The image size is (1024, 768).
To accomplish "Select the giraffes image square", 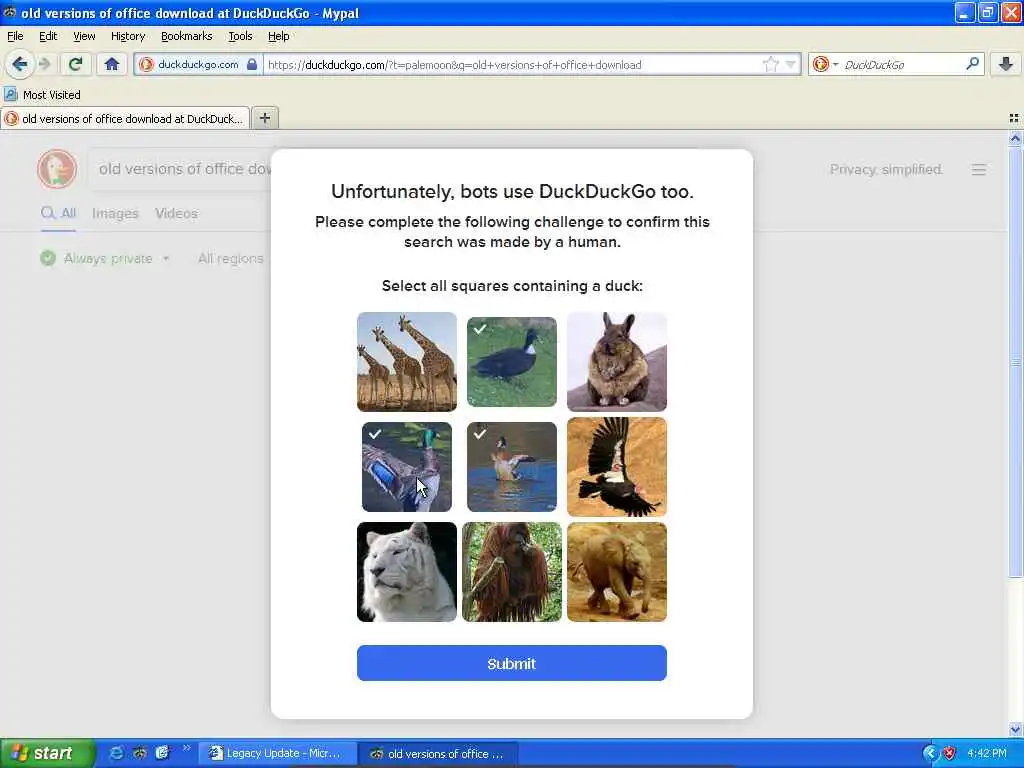I will [407, 362].
